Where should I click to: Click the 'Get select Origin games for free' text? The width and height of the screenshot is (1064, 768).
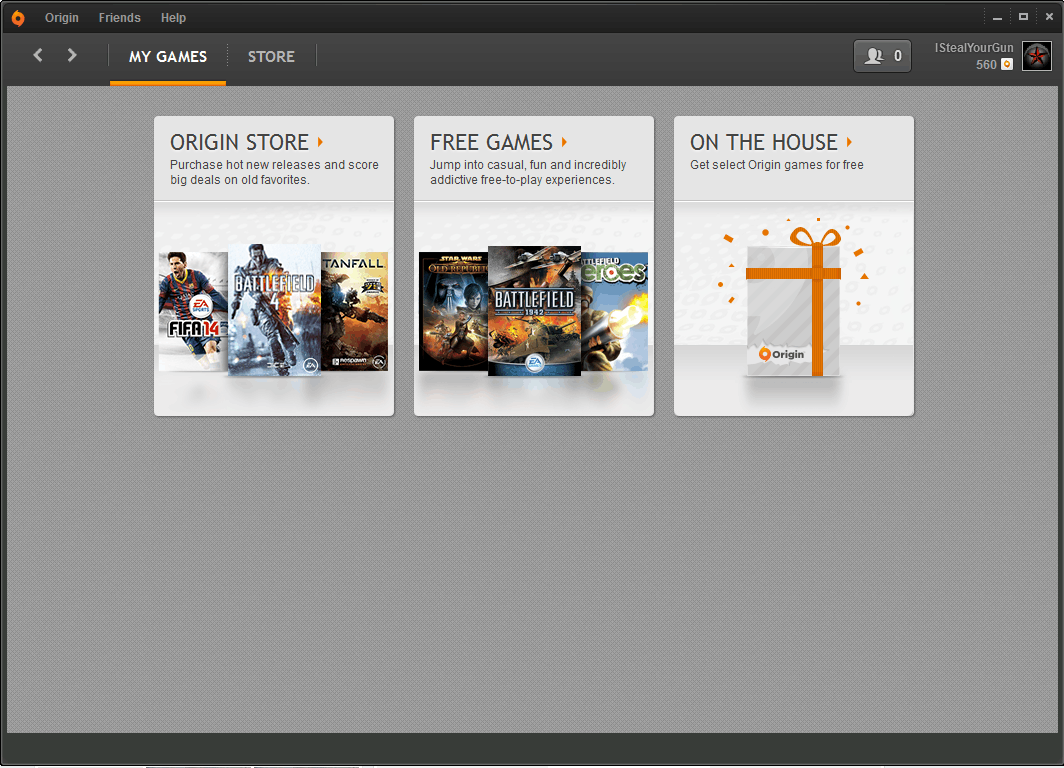pyautogui.click(x=776, y=165)
